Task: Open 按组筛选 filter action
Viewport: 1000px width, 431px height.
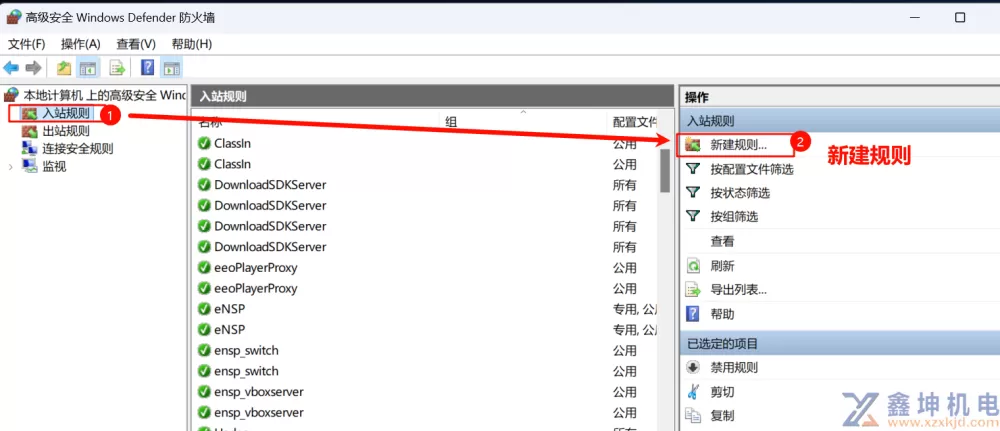Action: point(734,217)
